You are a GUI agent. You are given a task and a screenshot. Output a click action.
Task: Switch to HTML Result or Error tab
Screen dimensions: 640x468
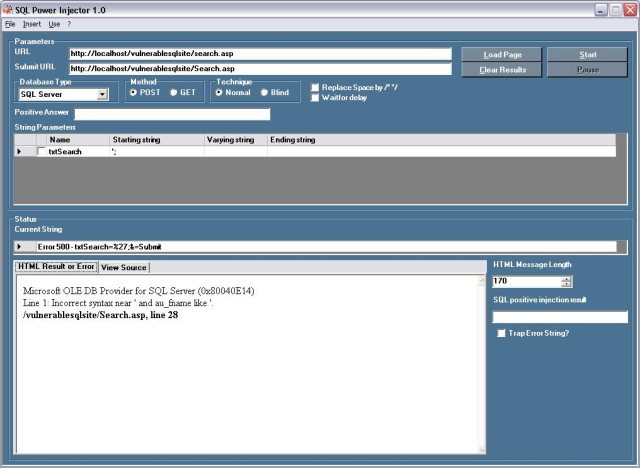pos(56,266)
